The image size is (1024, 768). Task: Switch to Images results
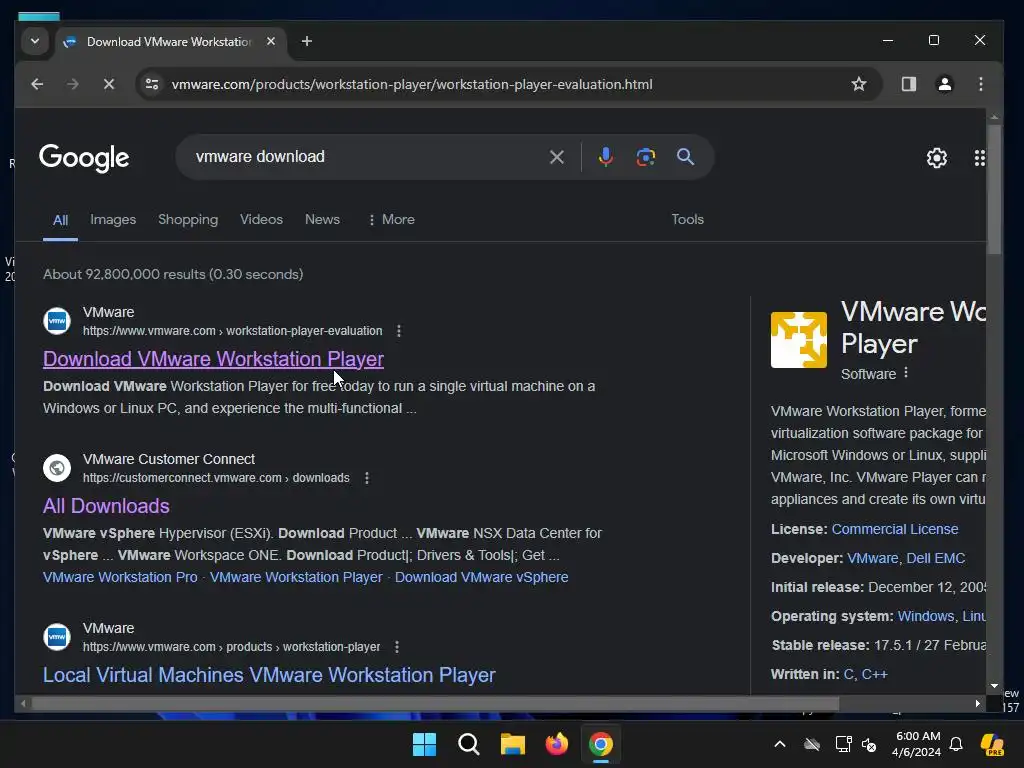click(113, 219)
